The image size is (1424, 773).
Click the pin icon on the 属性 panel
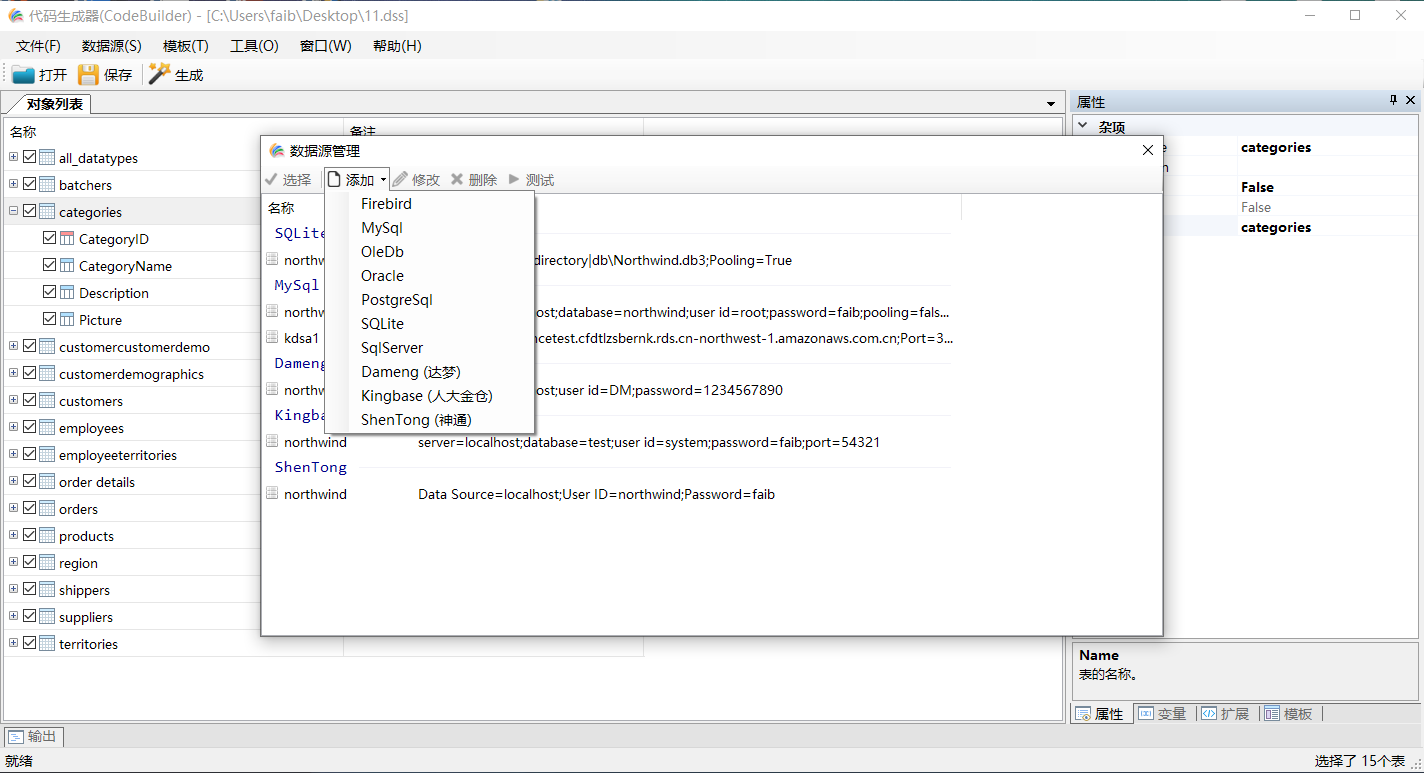[1392, 100]
